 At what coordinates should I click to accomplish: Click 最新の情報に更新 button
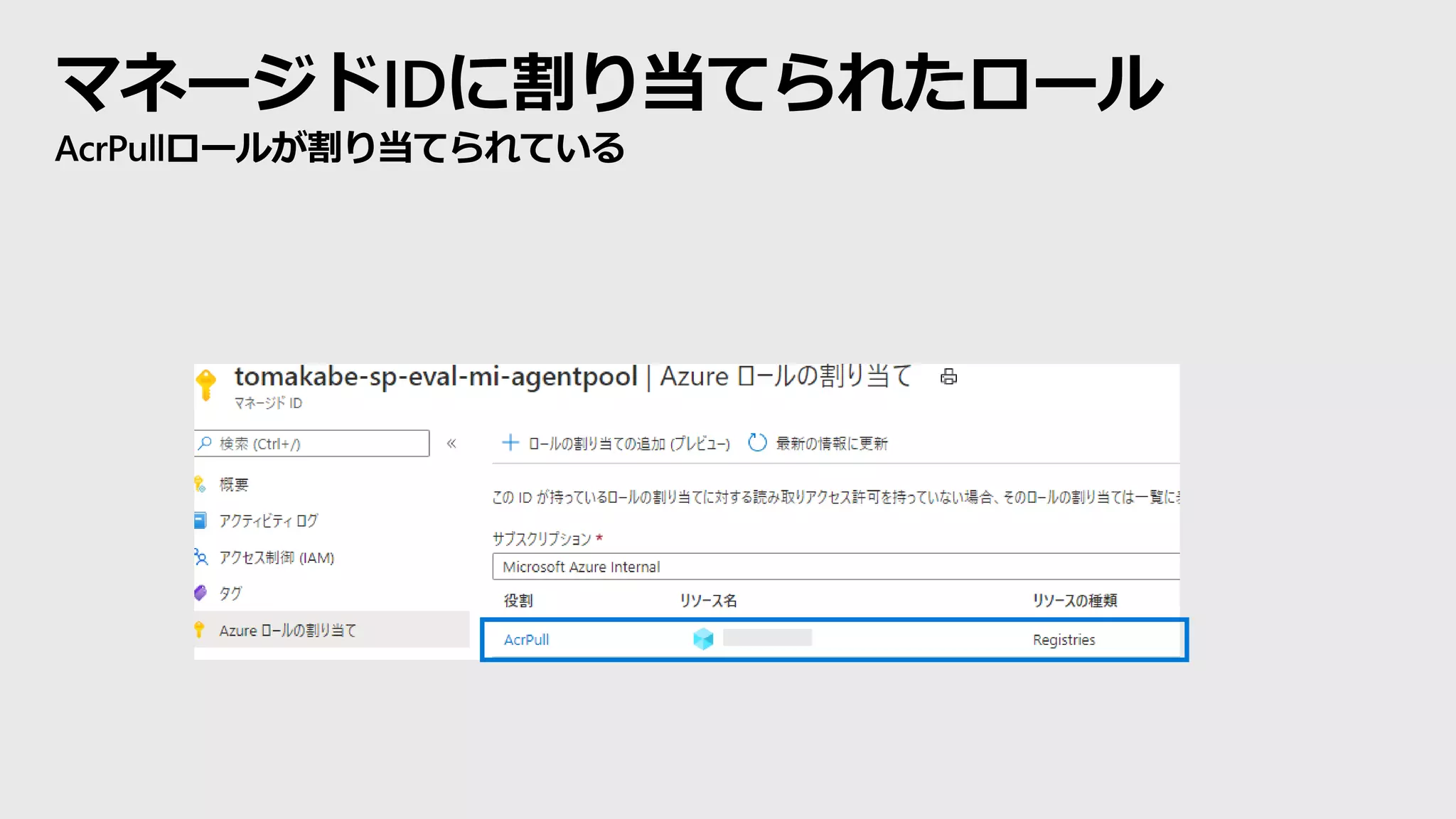coord(818,443)
